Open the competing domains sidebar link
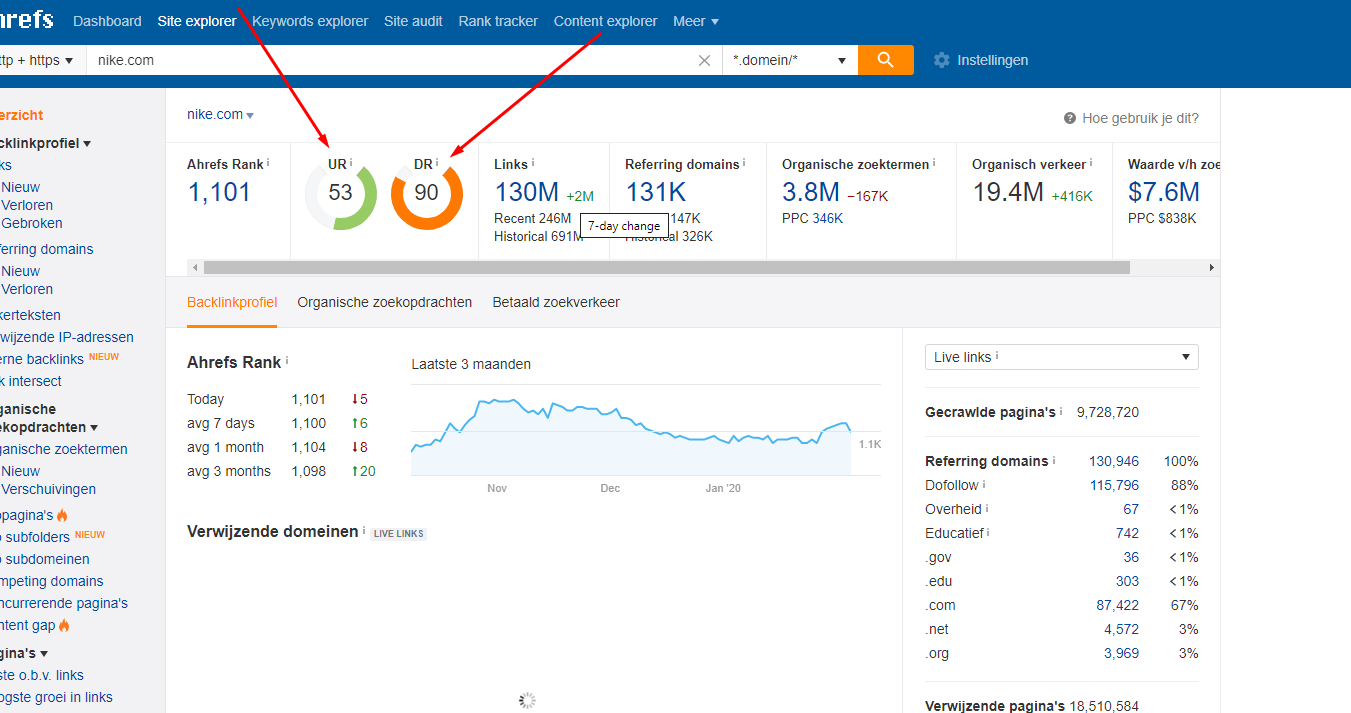The image size is (1351, 713). point(52,581)
